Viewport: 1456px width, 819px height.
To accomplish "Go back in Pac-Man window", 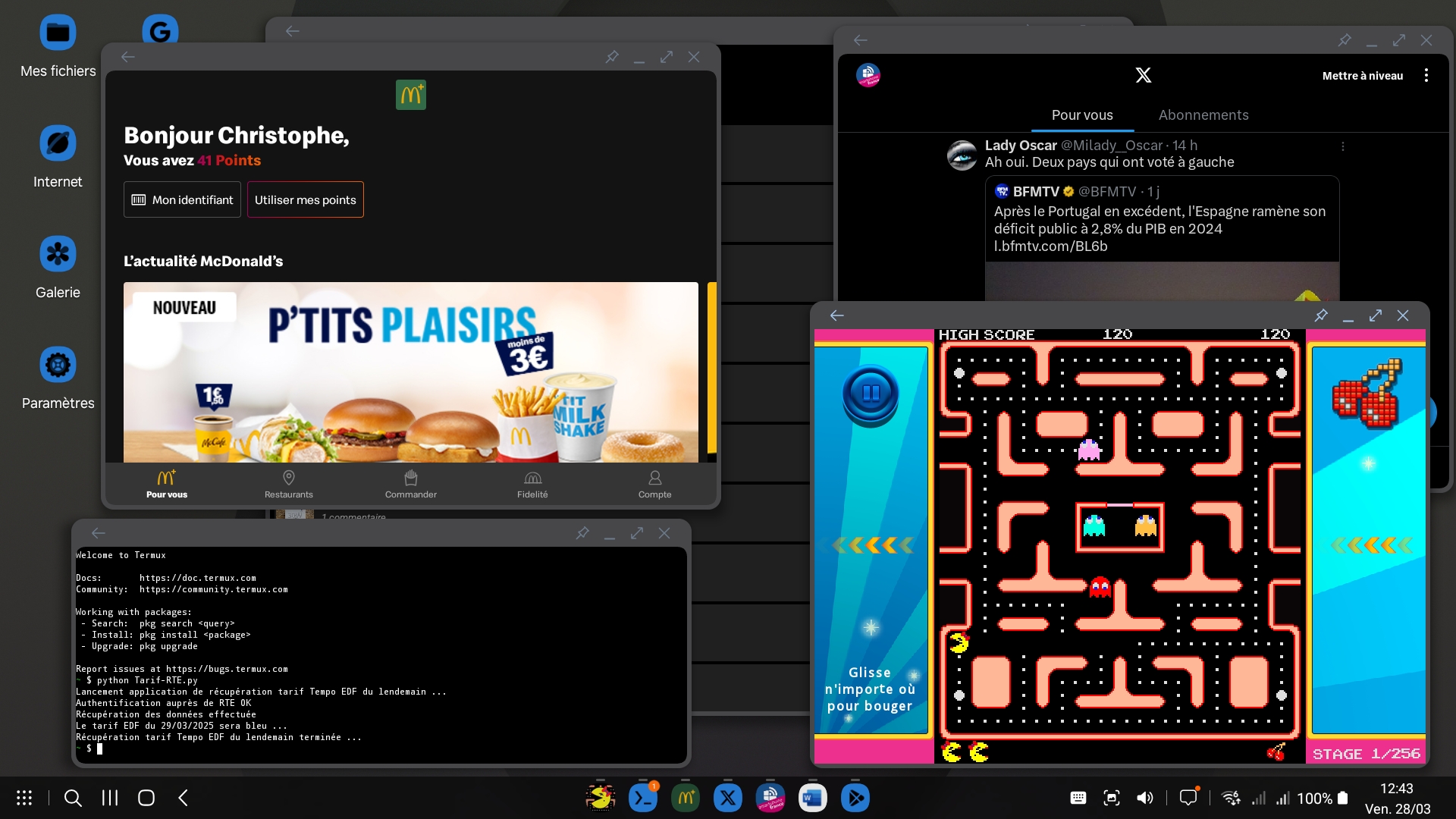I will click(837, 315).
